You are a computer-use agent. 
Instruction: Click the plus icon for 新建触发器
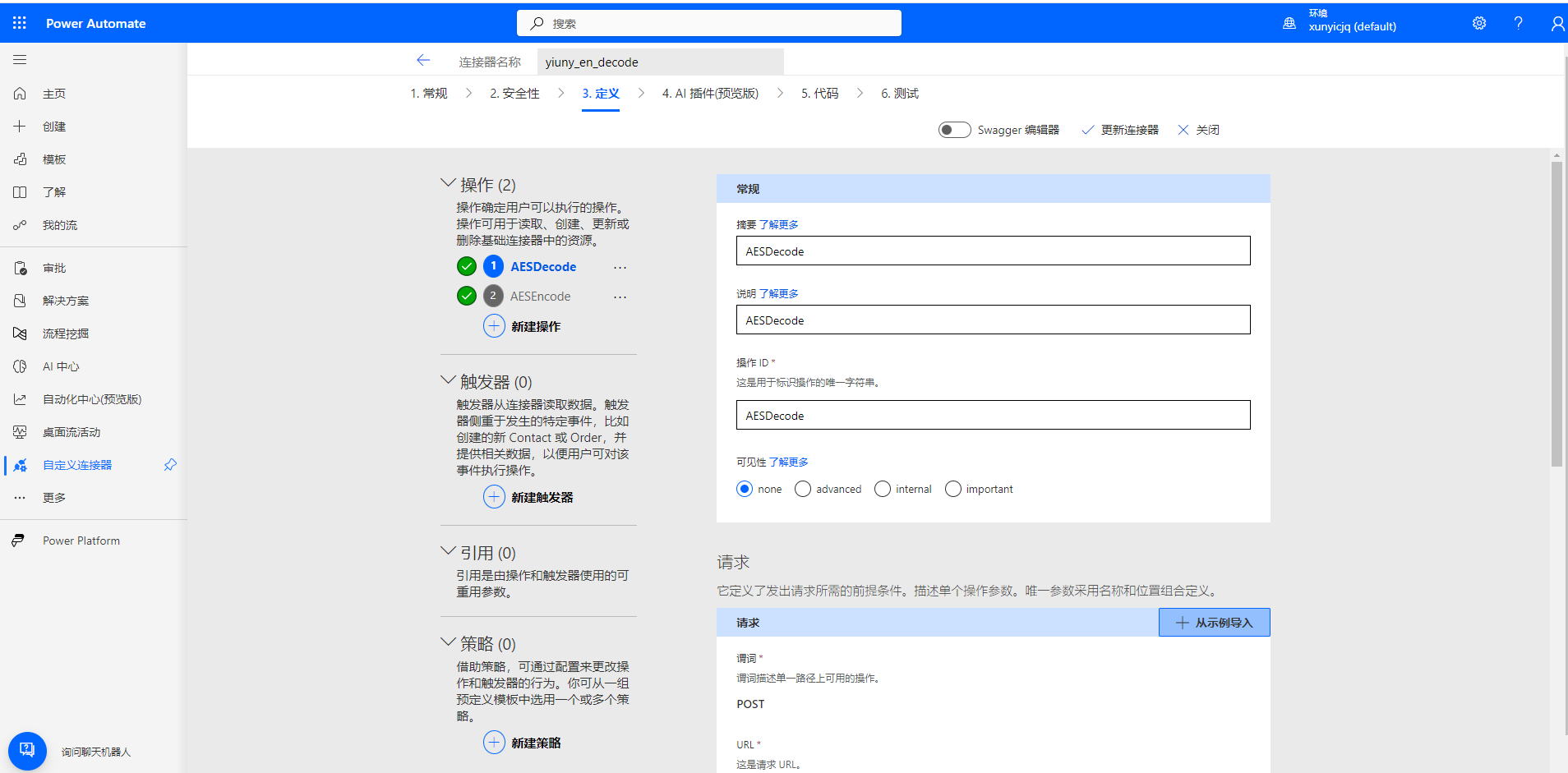coord(494,497)
